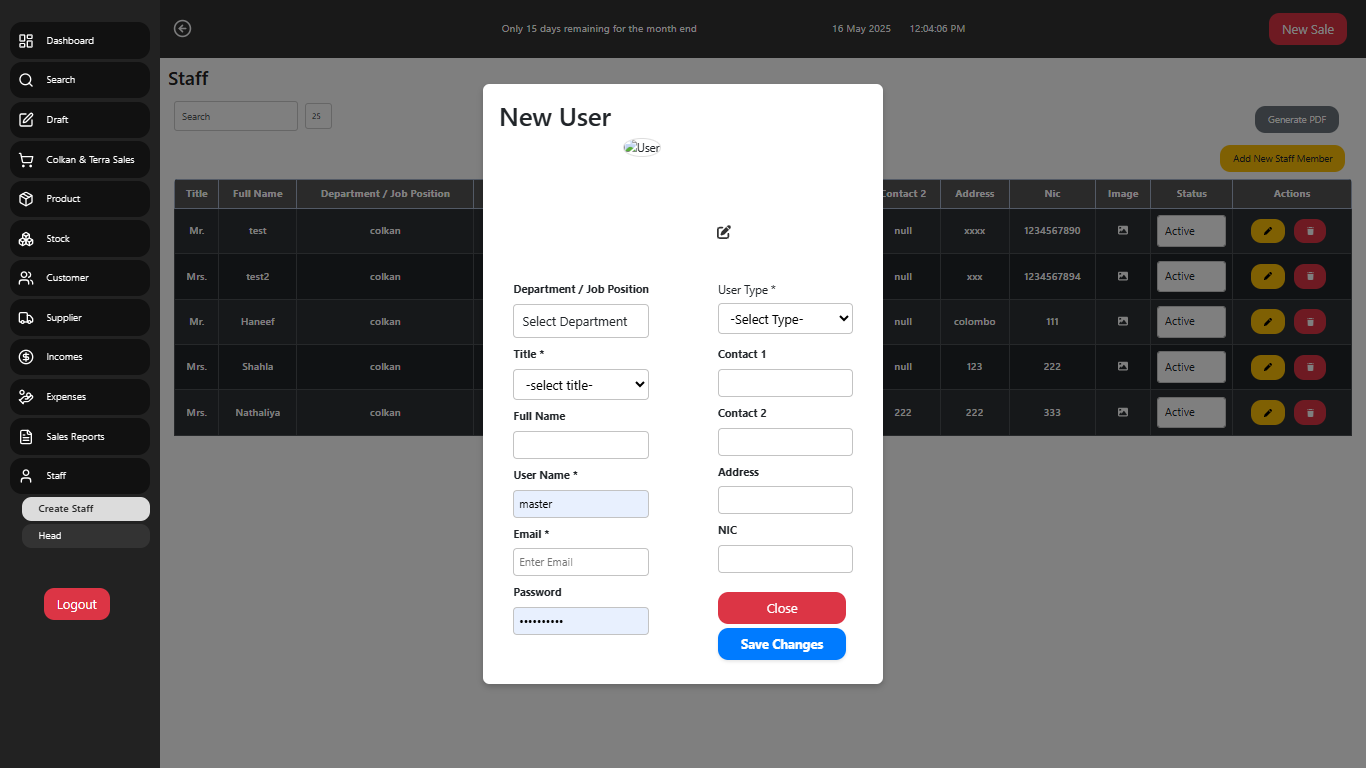Delete the Nathaliya row with trash icon
This screenshot has width=1366, height=768.
(1310, 412)
